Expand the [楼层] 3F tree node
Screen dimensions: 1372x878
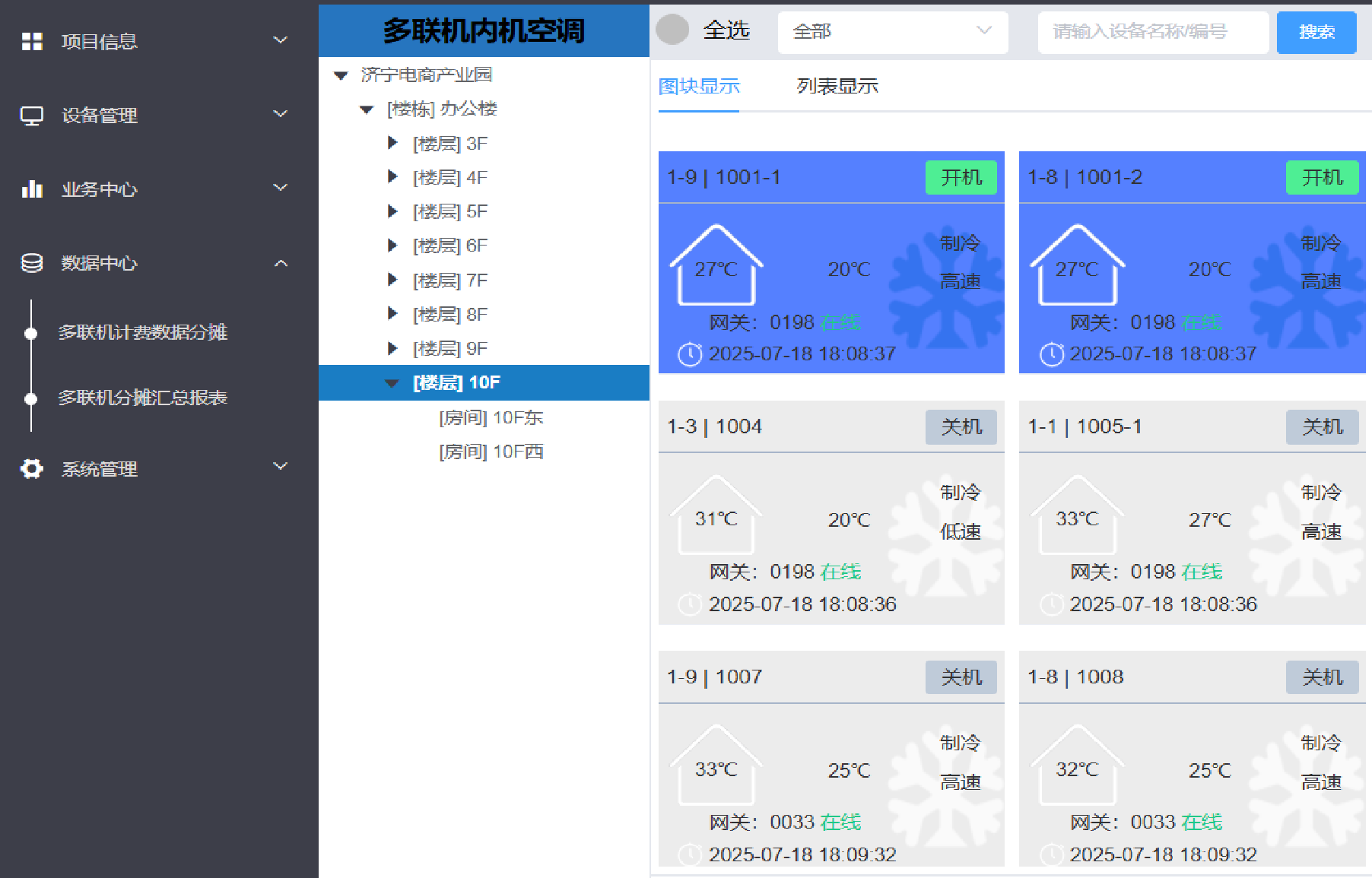click(392, 143)
